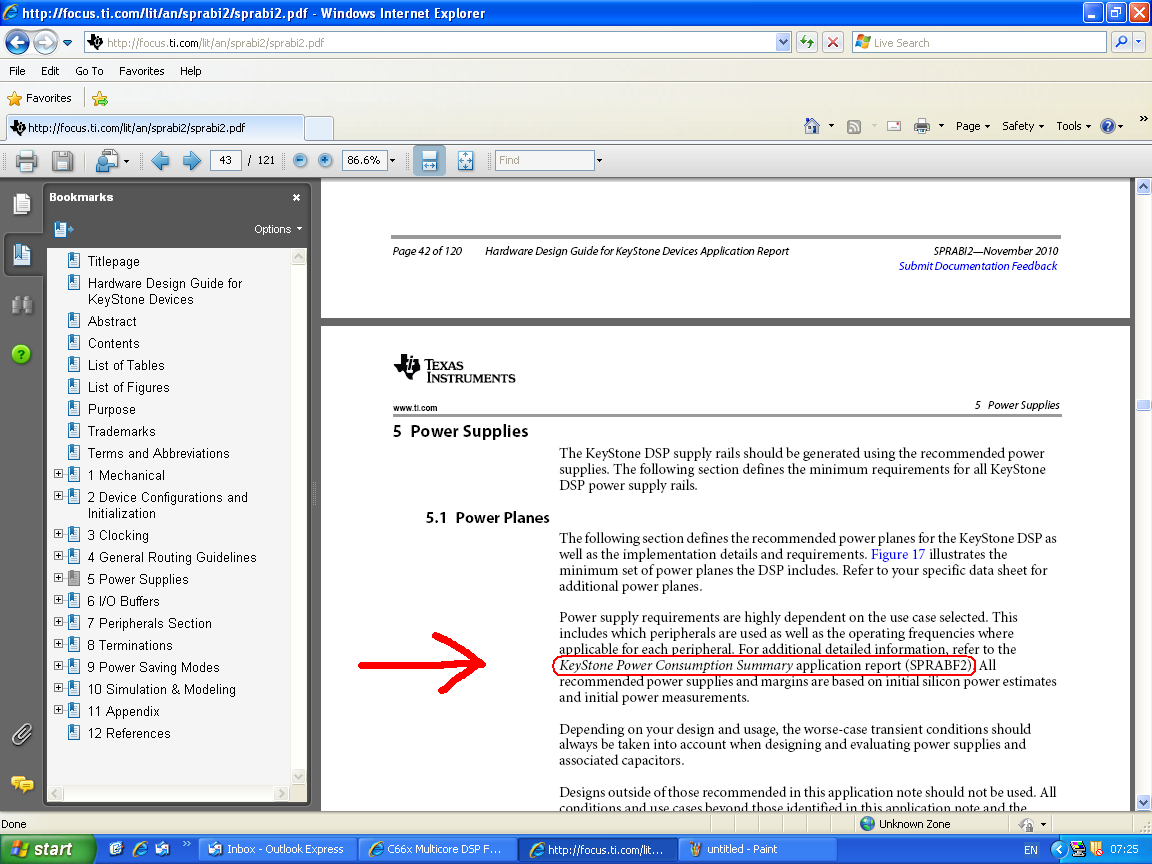1152x864 pixels.
Task: Open the search binoculars panel
Action: point(21,304)
